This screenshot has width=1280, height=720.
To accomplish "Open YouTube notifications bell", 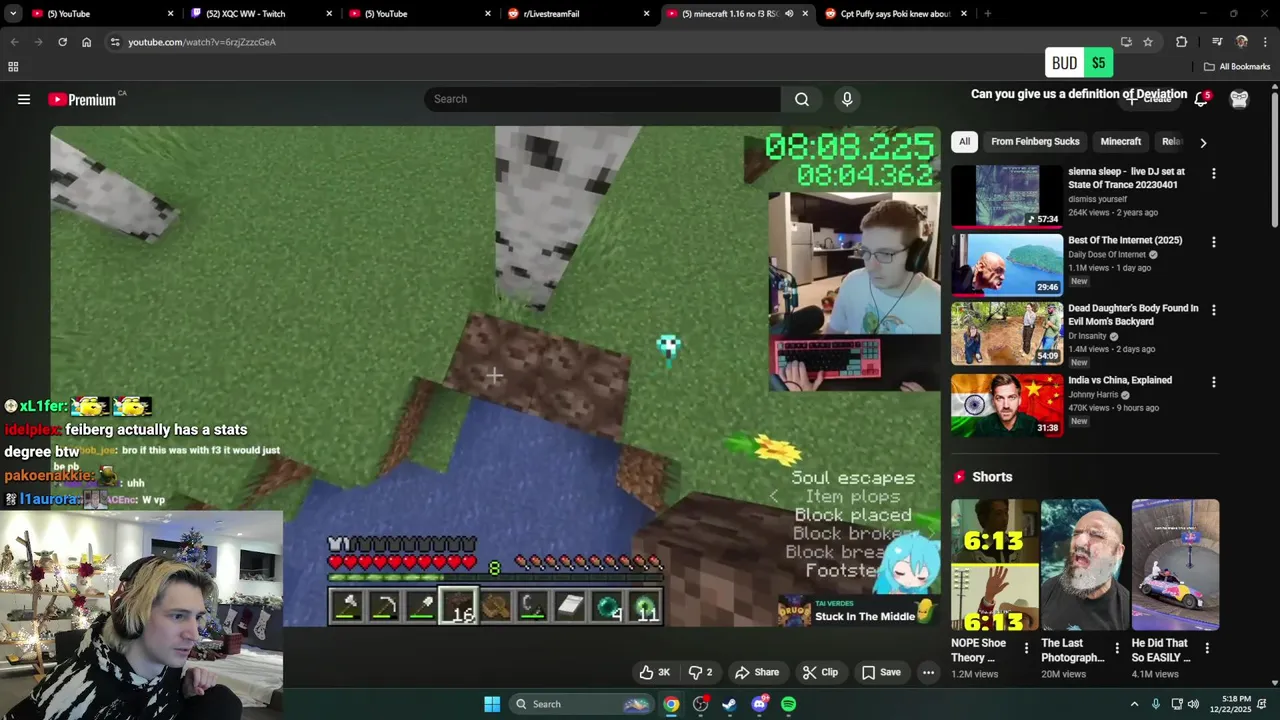I will click(x=1201, y=98).
